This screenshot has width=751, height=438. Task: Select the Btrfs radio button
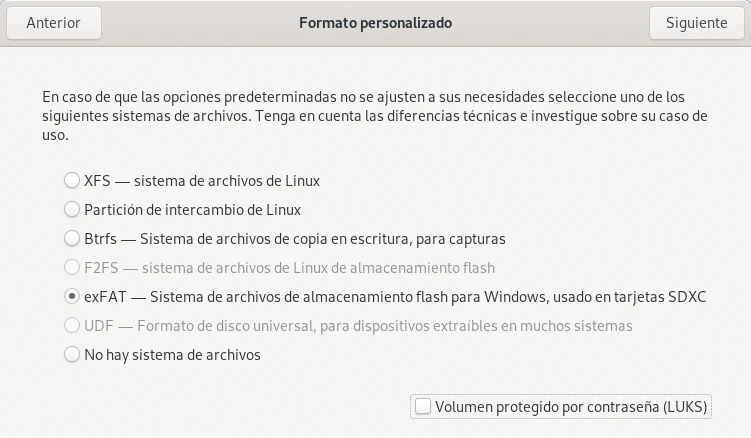click(71, 239)
